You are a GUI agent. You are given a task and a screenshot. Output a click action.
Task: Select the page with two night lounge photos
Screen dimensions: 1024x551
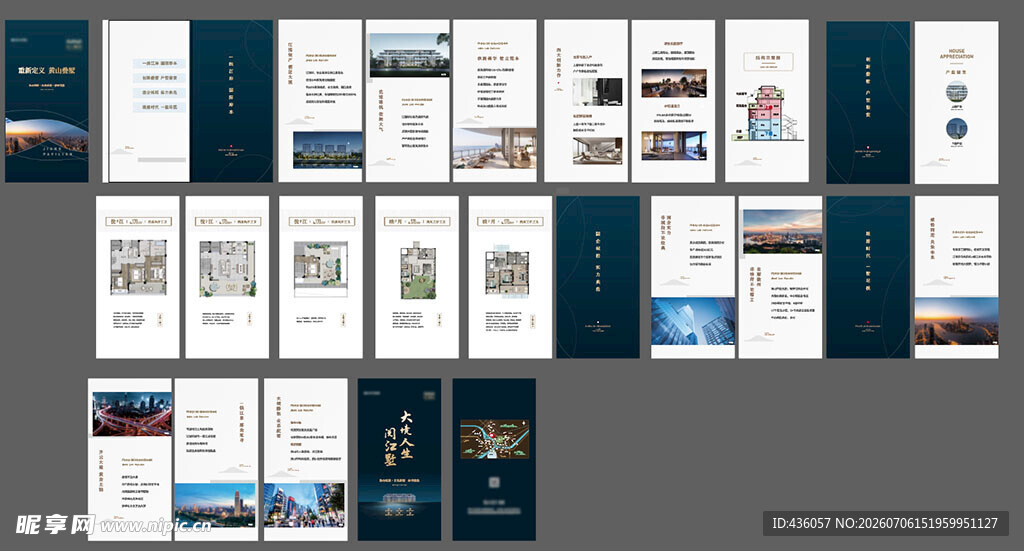tap(673, 101)
